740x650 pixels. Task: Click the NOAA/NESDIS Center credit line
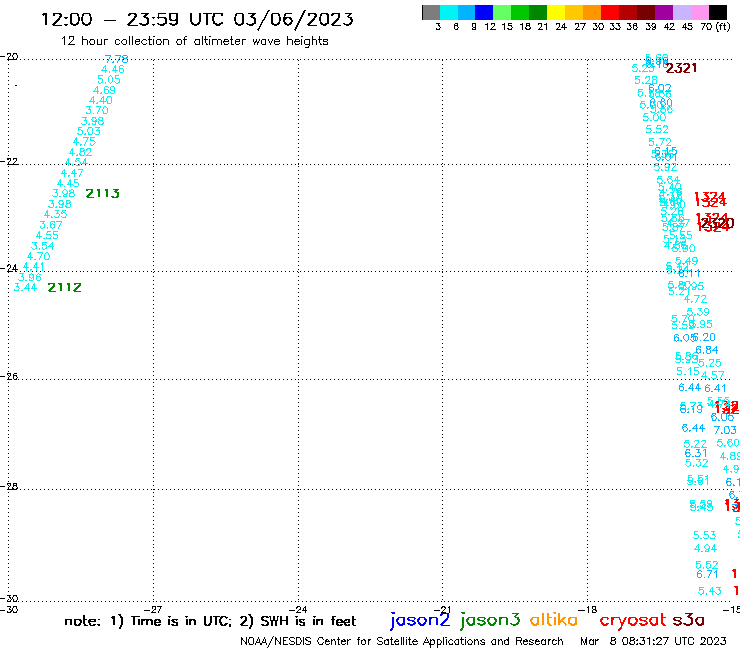(402, 642)
